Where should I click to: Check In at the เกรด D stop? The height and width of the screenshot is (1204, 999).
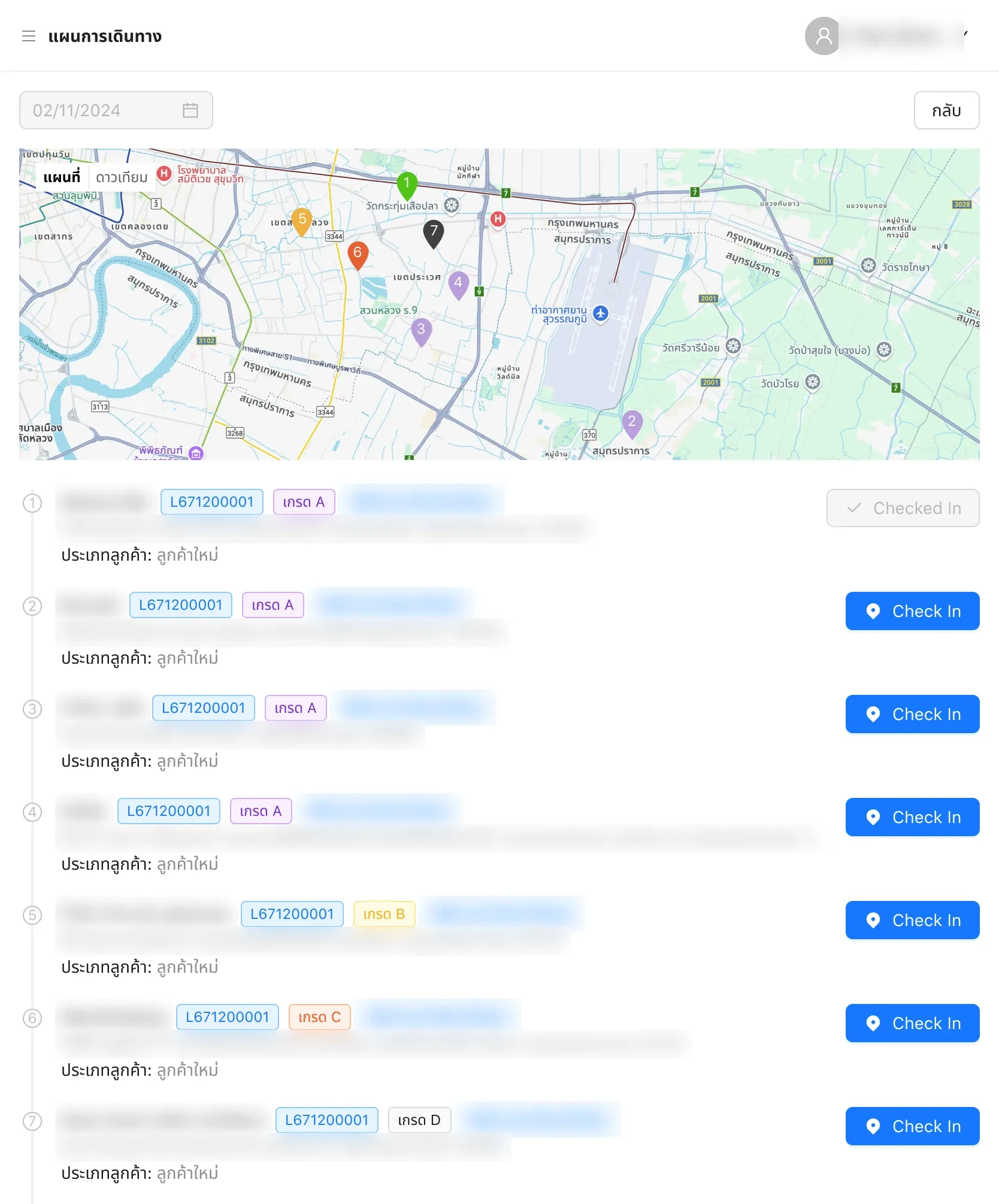coord(912,1126)
